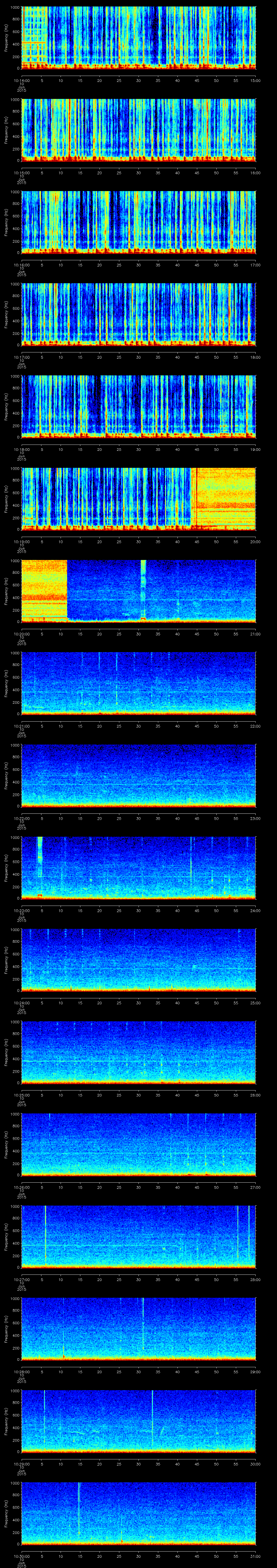Click the 20:00 end time label
The height and width of the screenshot is (1568, 277).
coord(255,542)
